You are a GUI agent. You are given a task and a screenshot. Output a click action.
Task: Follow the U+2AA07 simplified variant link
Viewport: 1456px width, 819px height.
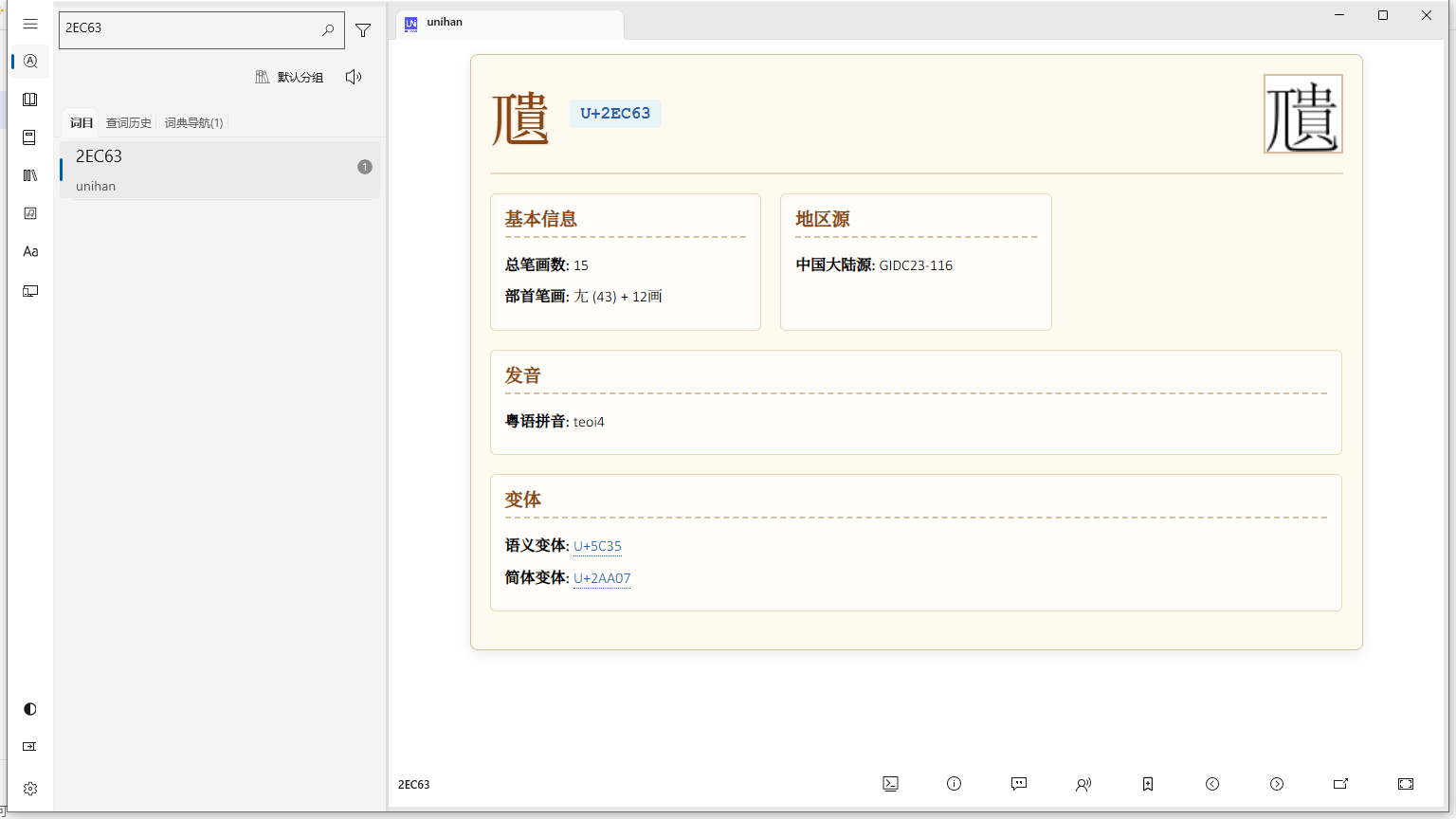point(602,578)
